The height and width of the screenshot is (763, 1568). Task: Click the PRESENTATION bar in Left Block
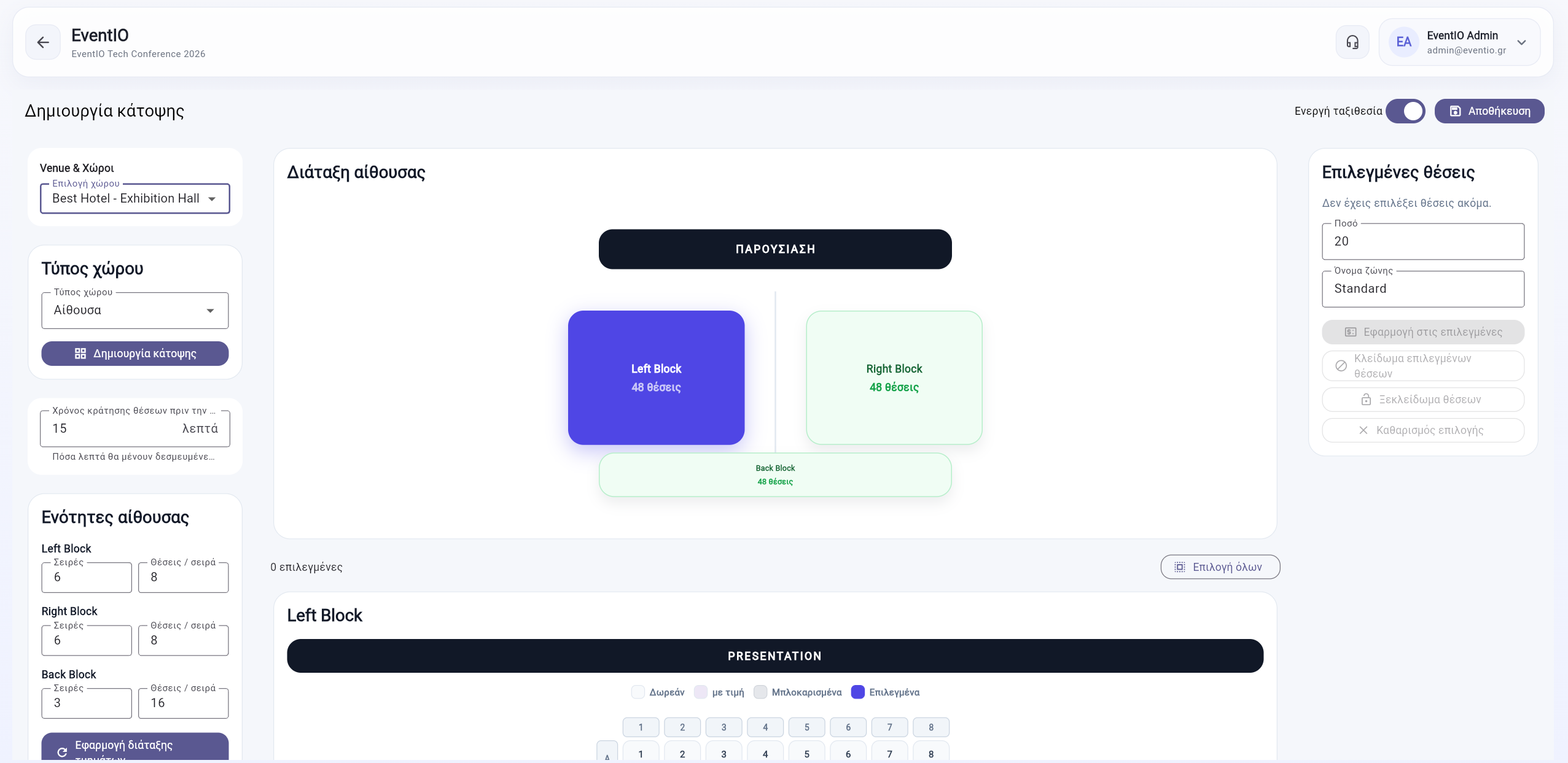775,656
